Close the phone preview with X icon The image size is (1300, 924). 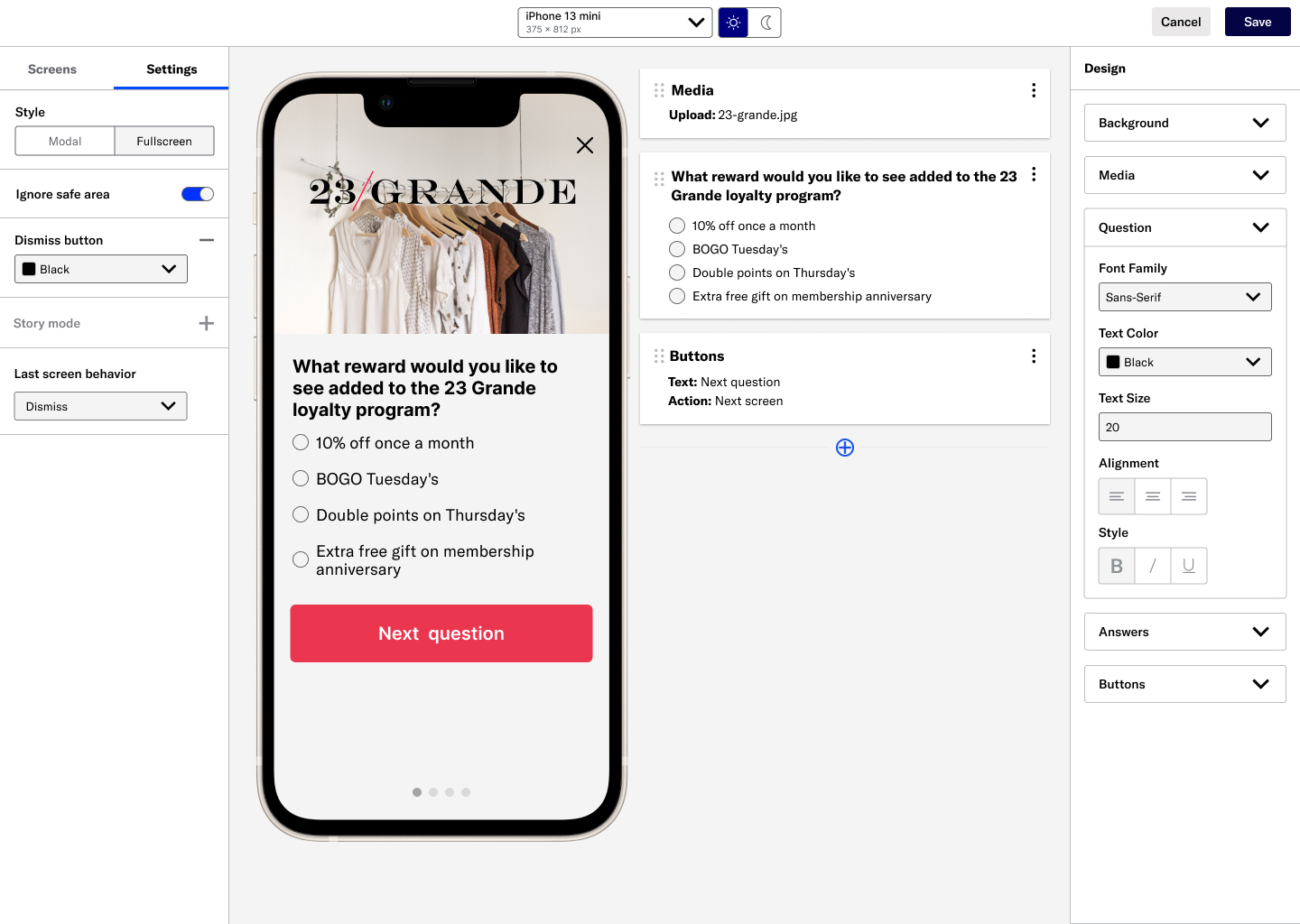[585, 145]
